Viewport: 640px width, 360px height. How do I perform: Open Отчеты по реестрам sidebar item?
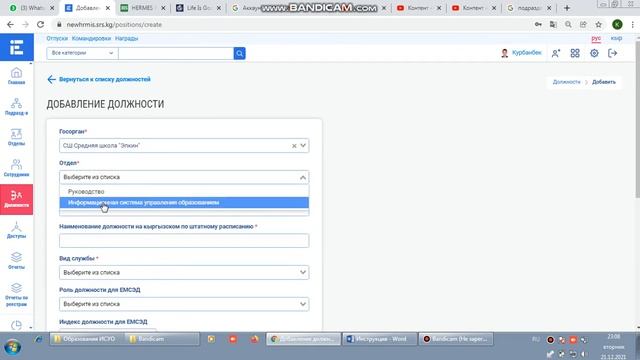coord(16,295)
